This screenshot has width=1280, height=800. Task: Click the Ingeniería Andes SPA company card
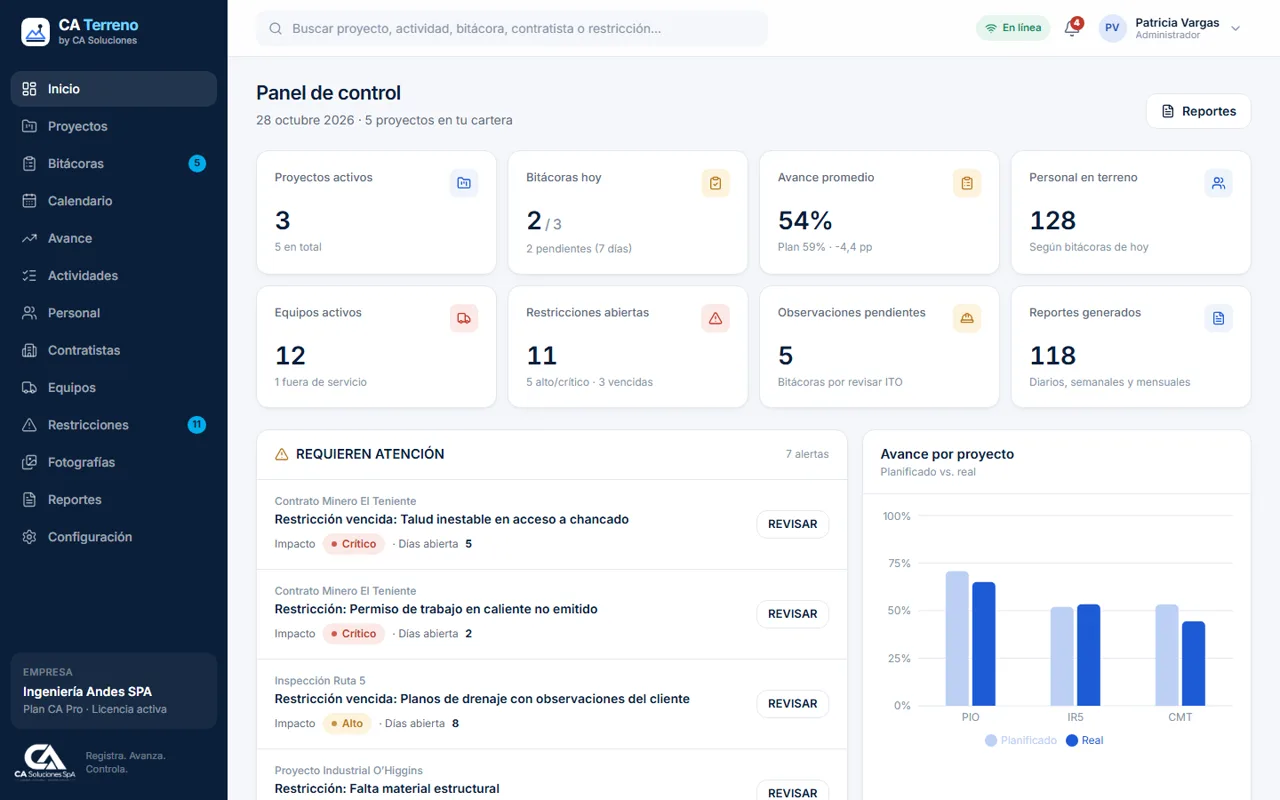coord(114,691)
